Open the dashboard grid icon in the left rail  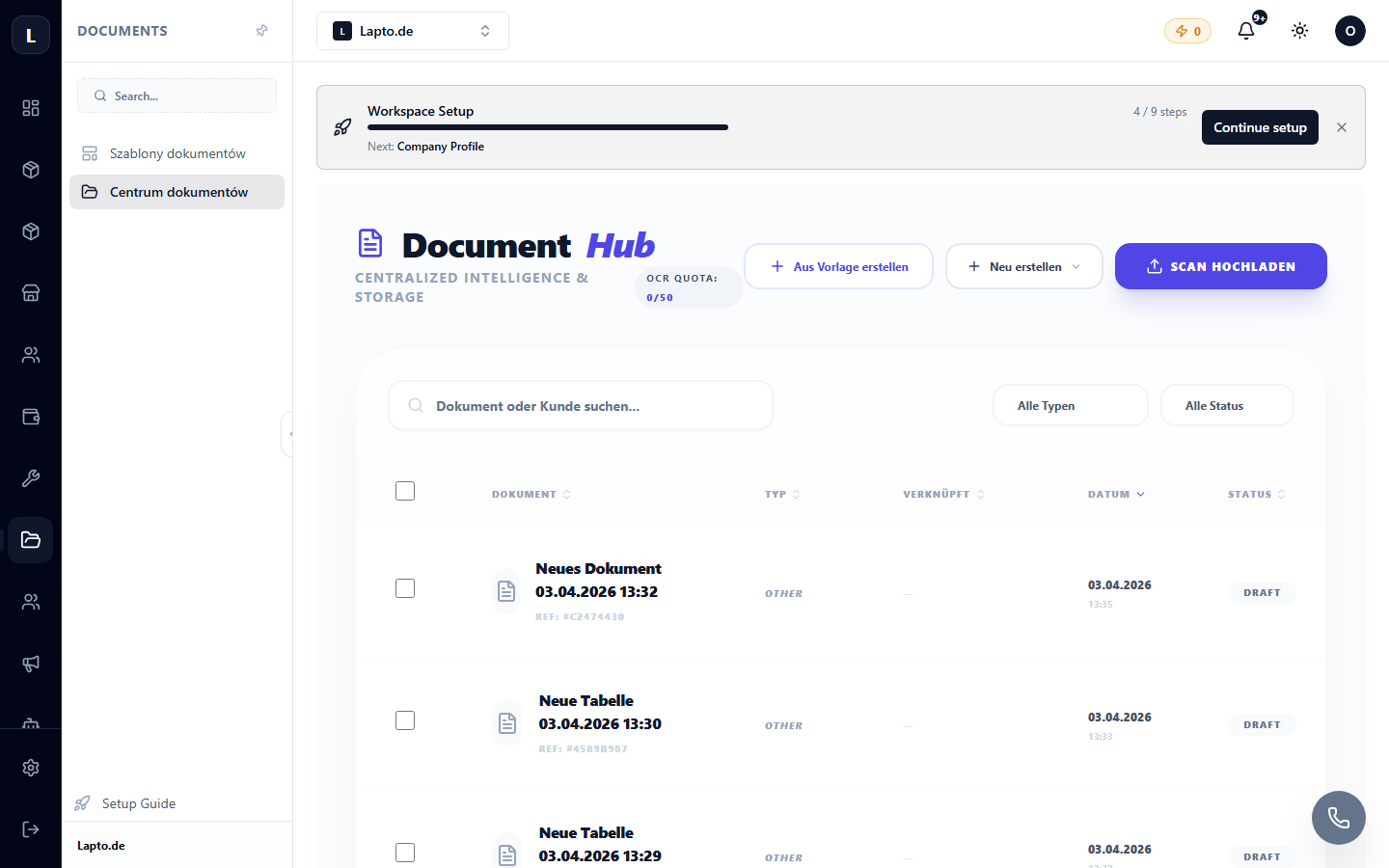(31, 108)
